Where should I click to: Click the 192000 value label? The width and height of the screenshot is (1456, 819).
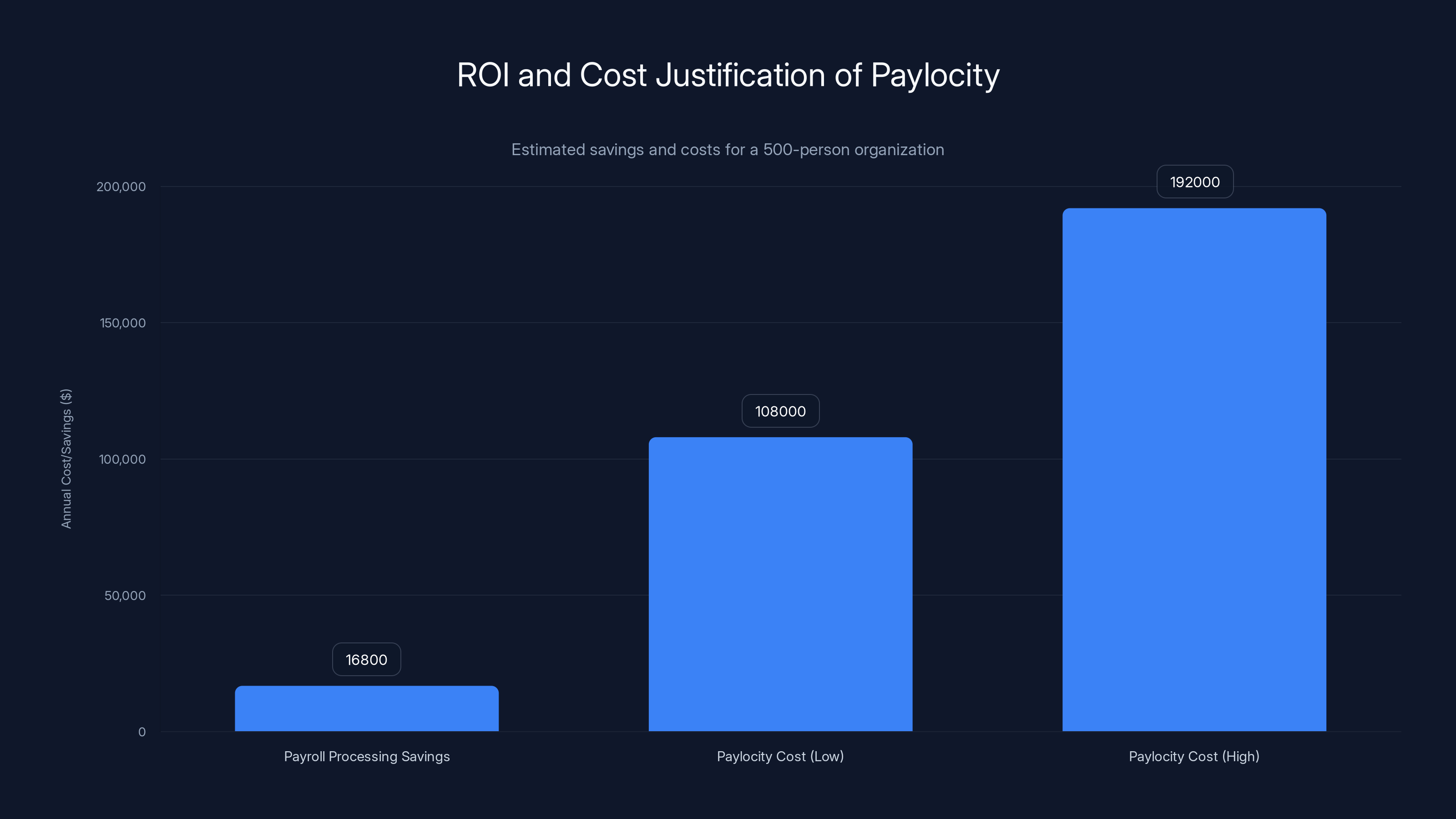(x=1195, y=182)
